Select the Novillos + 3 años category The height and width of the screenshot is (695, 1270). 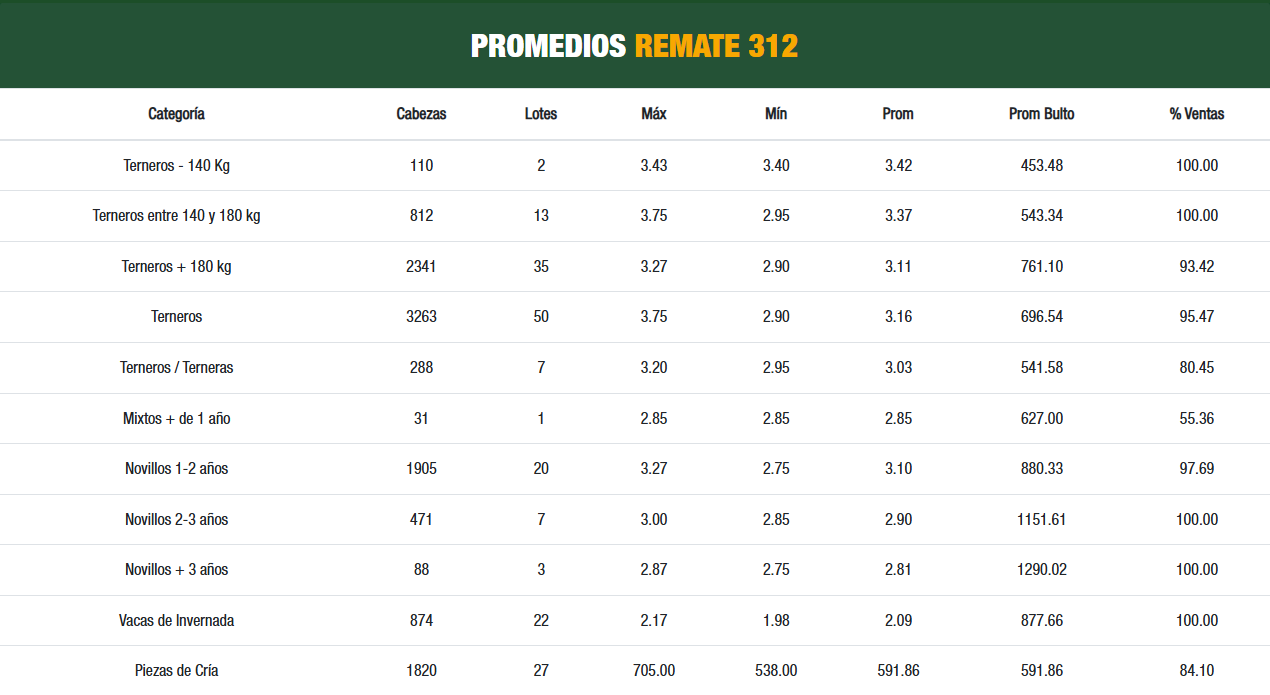click(x=176, y=570)
